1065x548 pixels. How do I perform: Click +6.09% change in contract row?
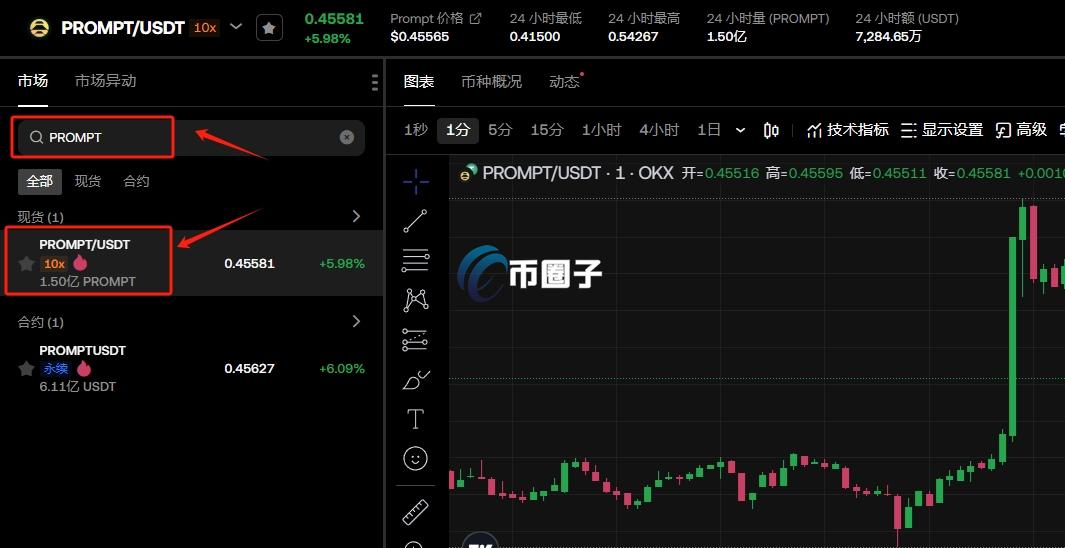pos(342,369)
